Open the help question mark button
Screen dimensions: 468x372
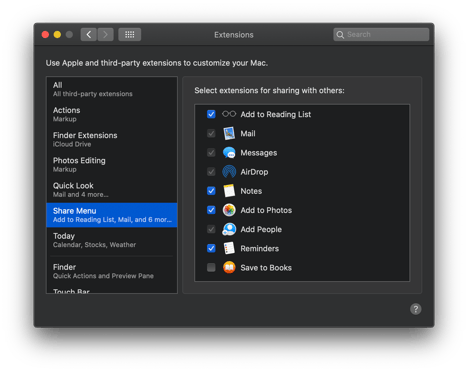pos(416,309)
